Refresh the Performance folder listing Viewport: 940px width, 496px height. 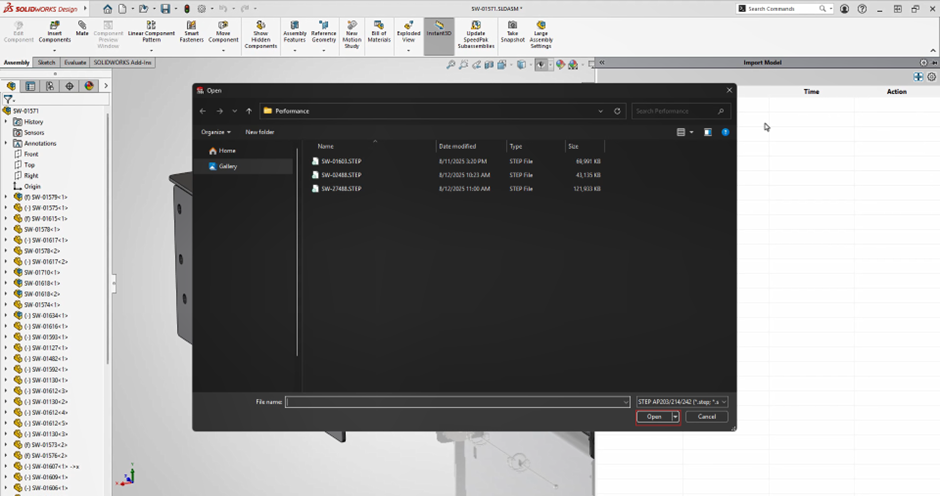point(617,111)
